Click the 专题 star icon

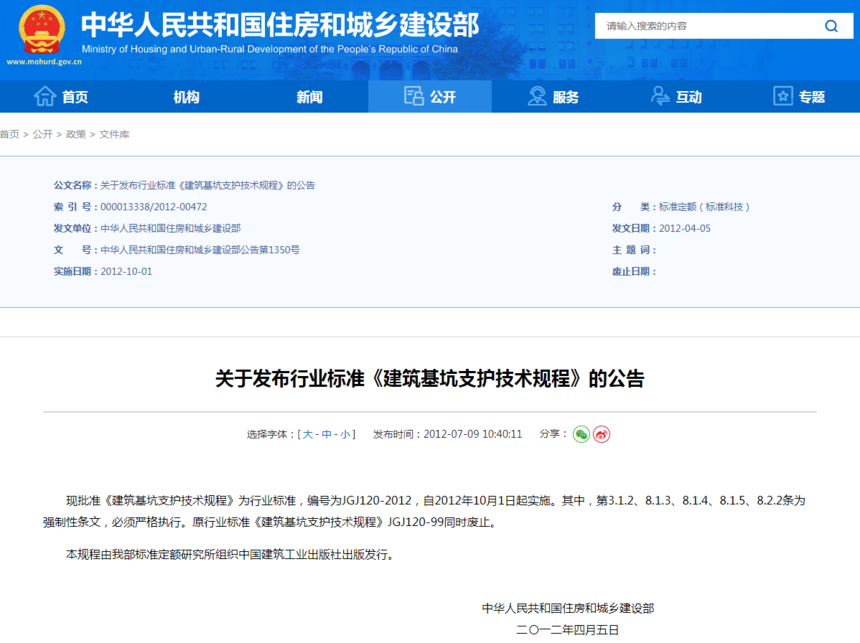(x=783, y=96)
